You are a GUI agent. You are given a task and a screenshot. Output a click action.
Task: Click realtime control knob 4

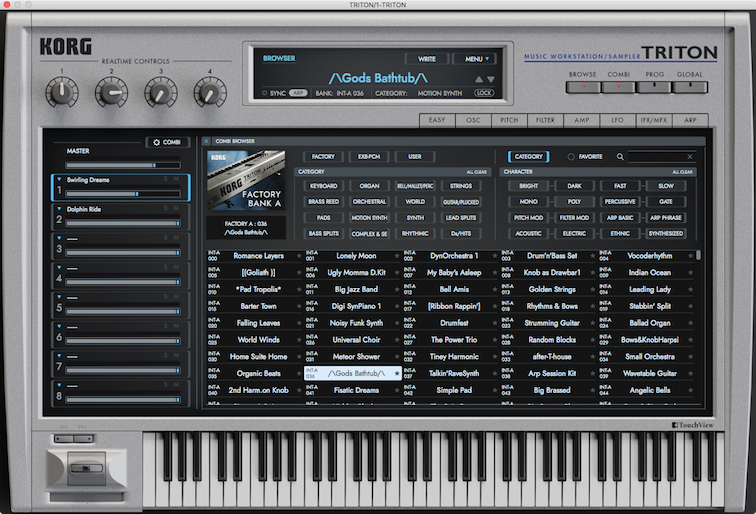point(210,92)
